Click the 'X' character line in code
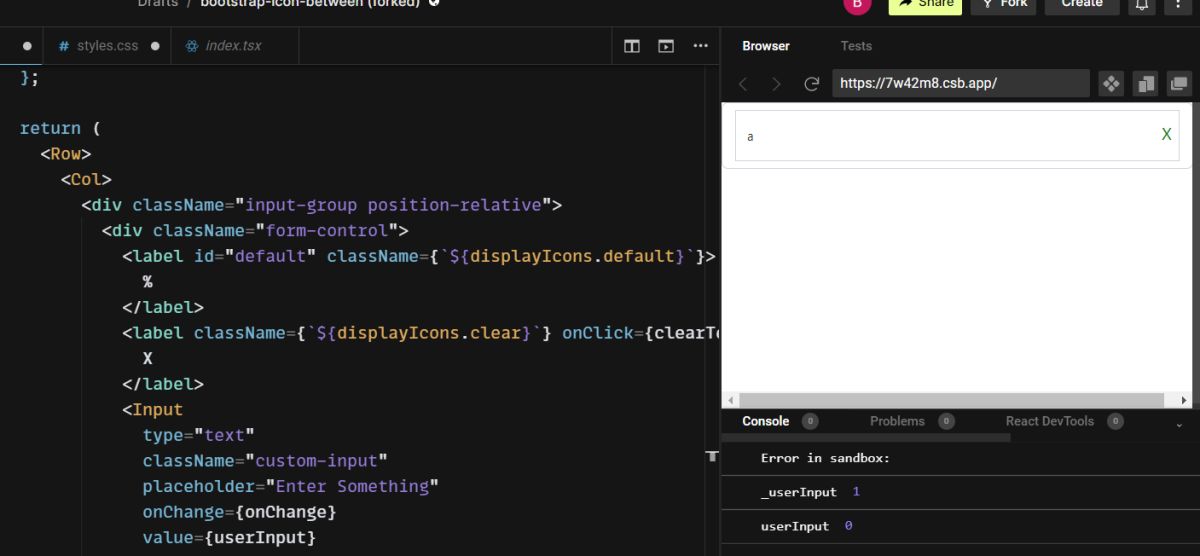Image resolution: width=1200 pixels, height=556 pixels. [148, 358]
